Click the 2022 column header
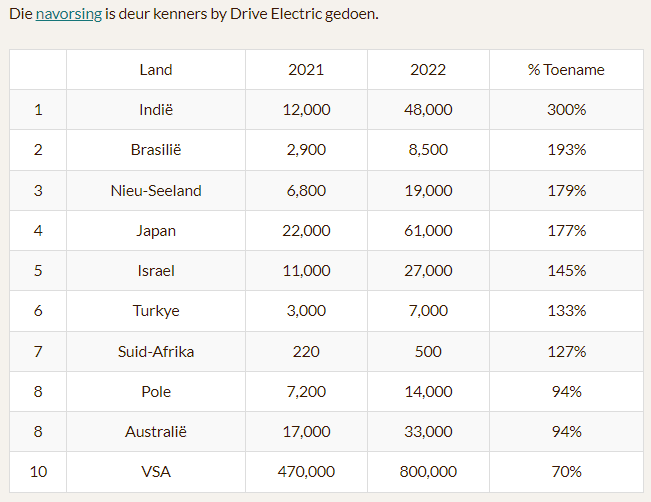651x502 pixels. (x=428, y=70)
